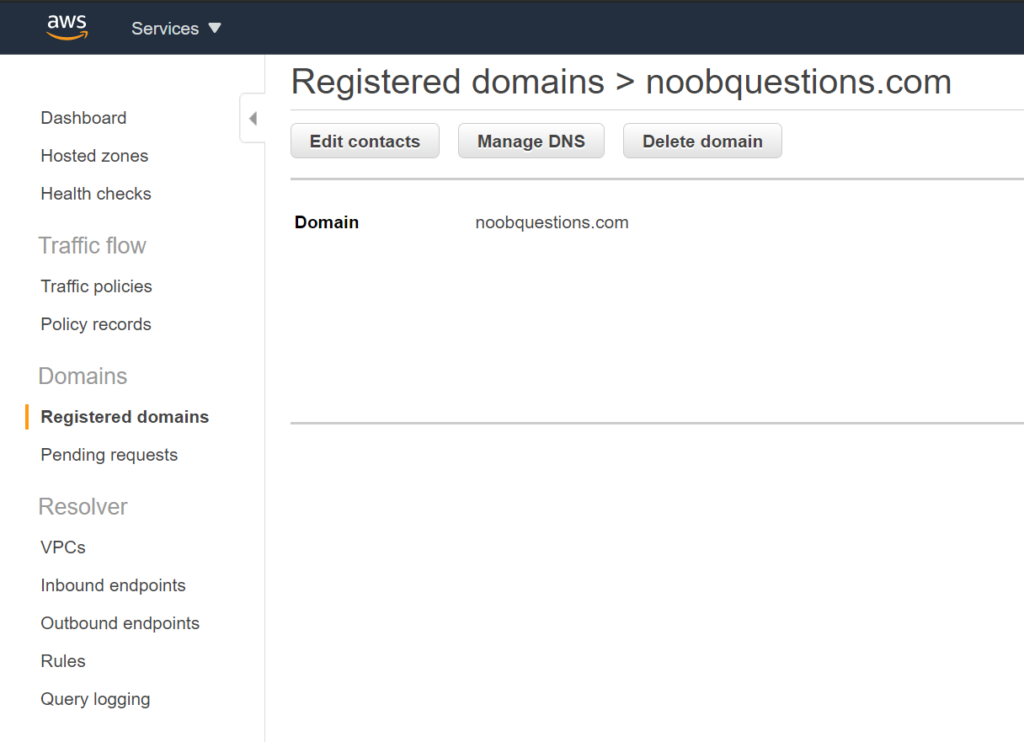Click the noobquestions.com domain value
Image resolution: width=1024 pixels, height=742 pixels.
click(552, 223)
